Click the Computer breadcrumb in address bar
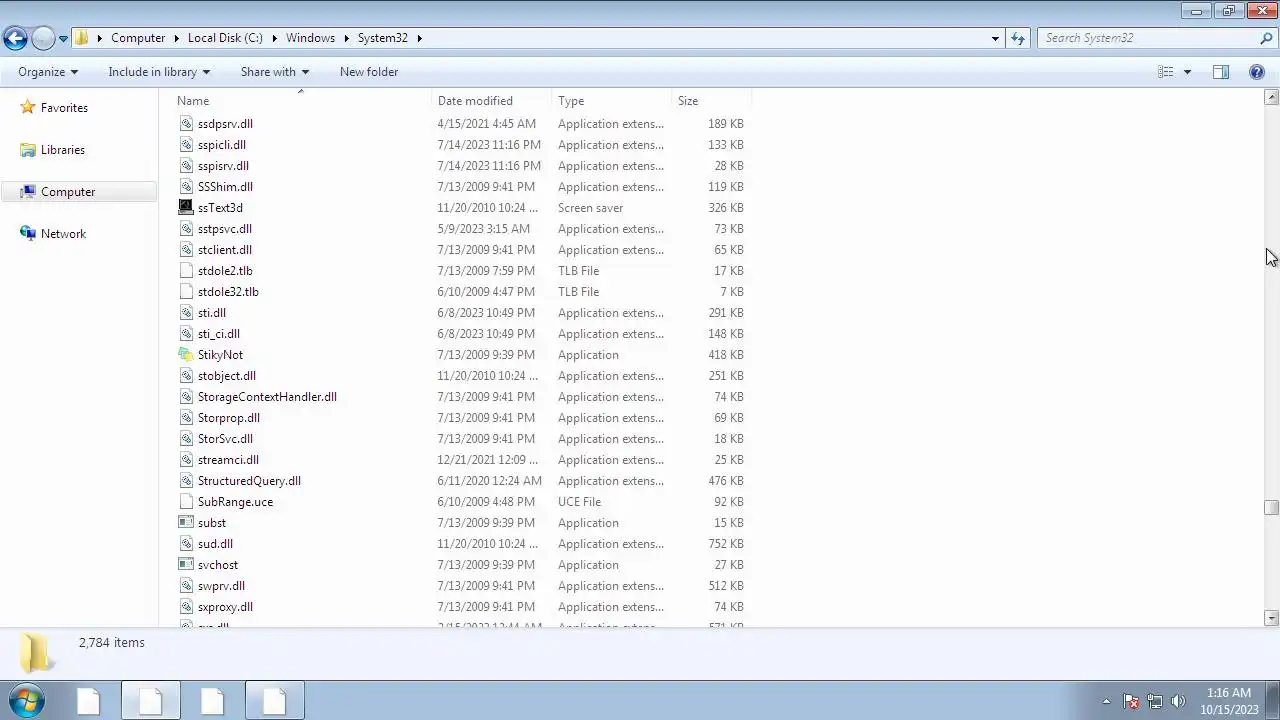 (x=138, y=38)
